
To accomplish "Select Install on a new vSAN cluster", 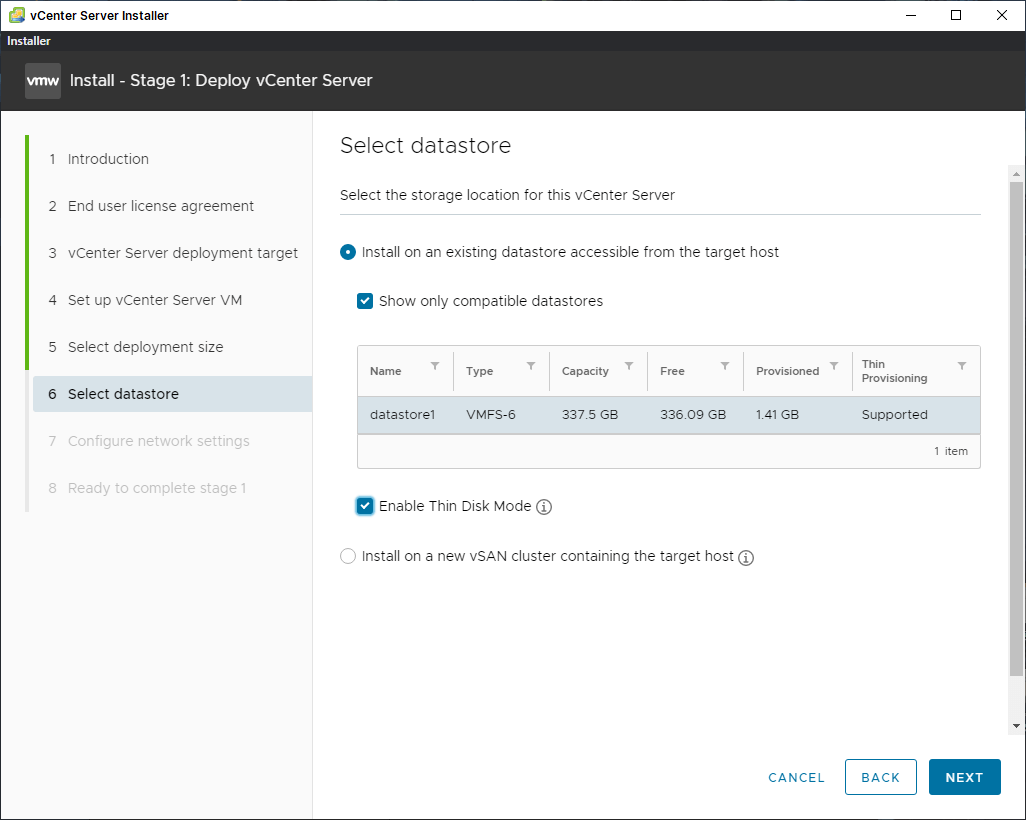I will coord(348,556).
